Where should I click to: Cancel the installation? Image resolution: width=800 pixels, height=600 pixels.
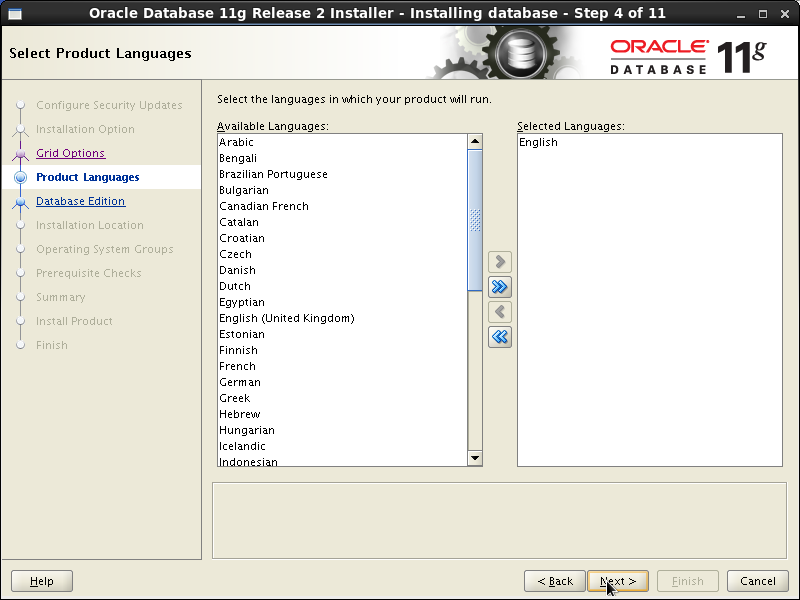758,581
